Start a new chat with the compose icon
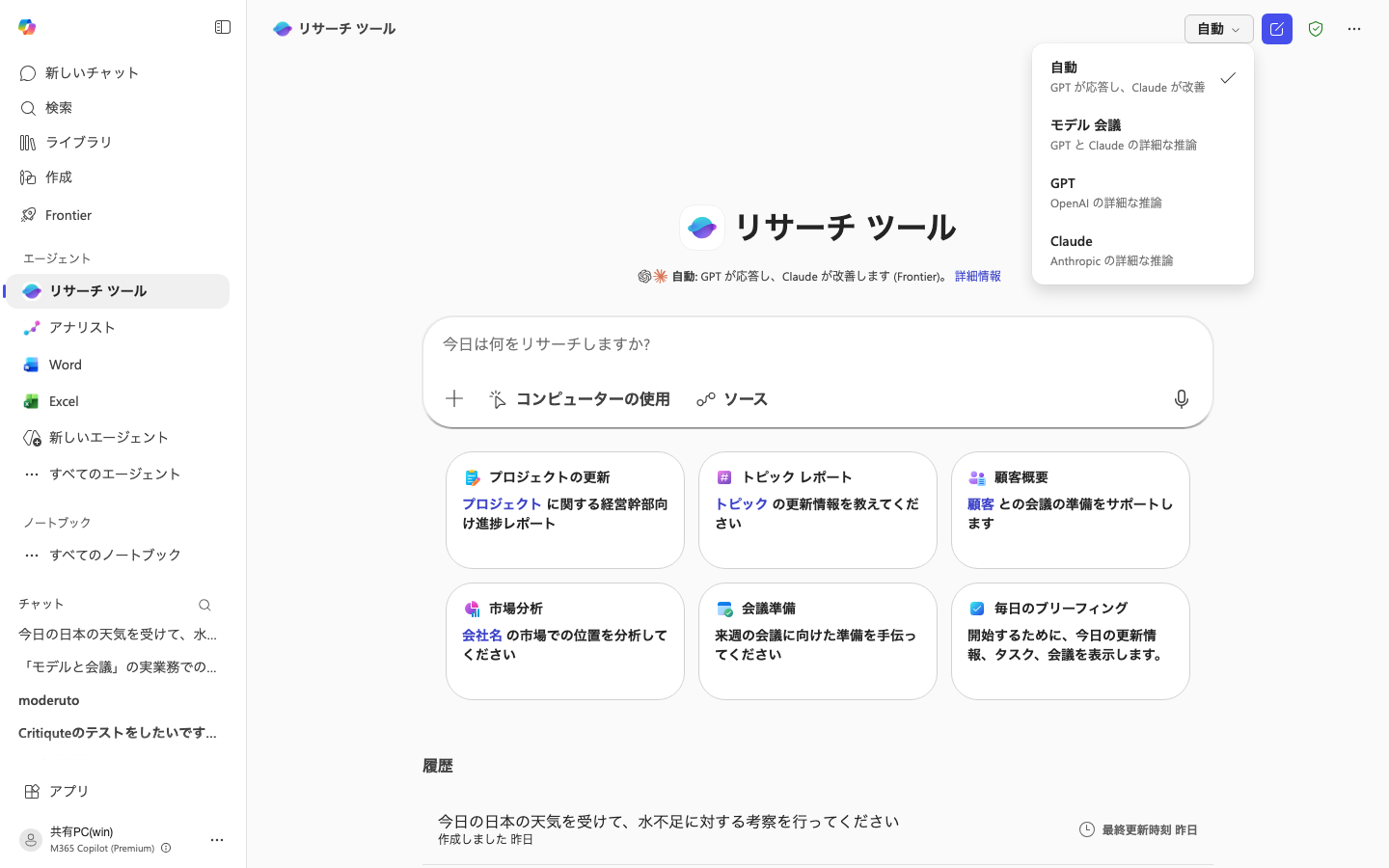Screen dimensions: 1389x868 coord(1276,29)
